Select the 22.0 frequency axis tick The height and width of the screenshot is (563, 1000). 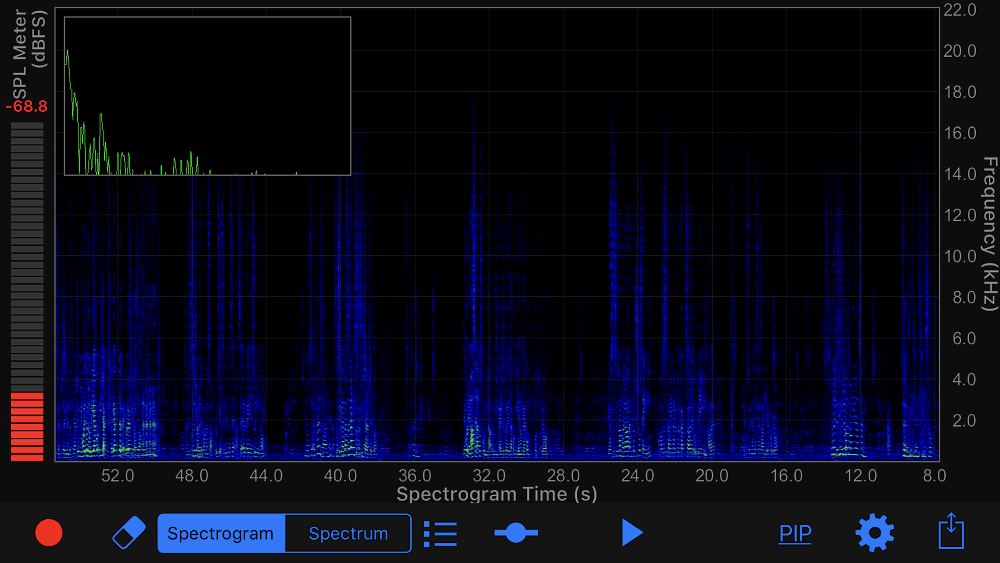pos(960,10)
